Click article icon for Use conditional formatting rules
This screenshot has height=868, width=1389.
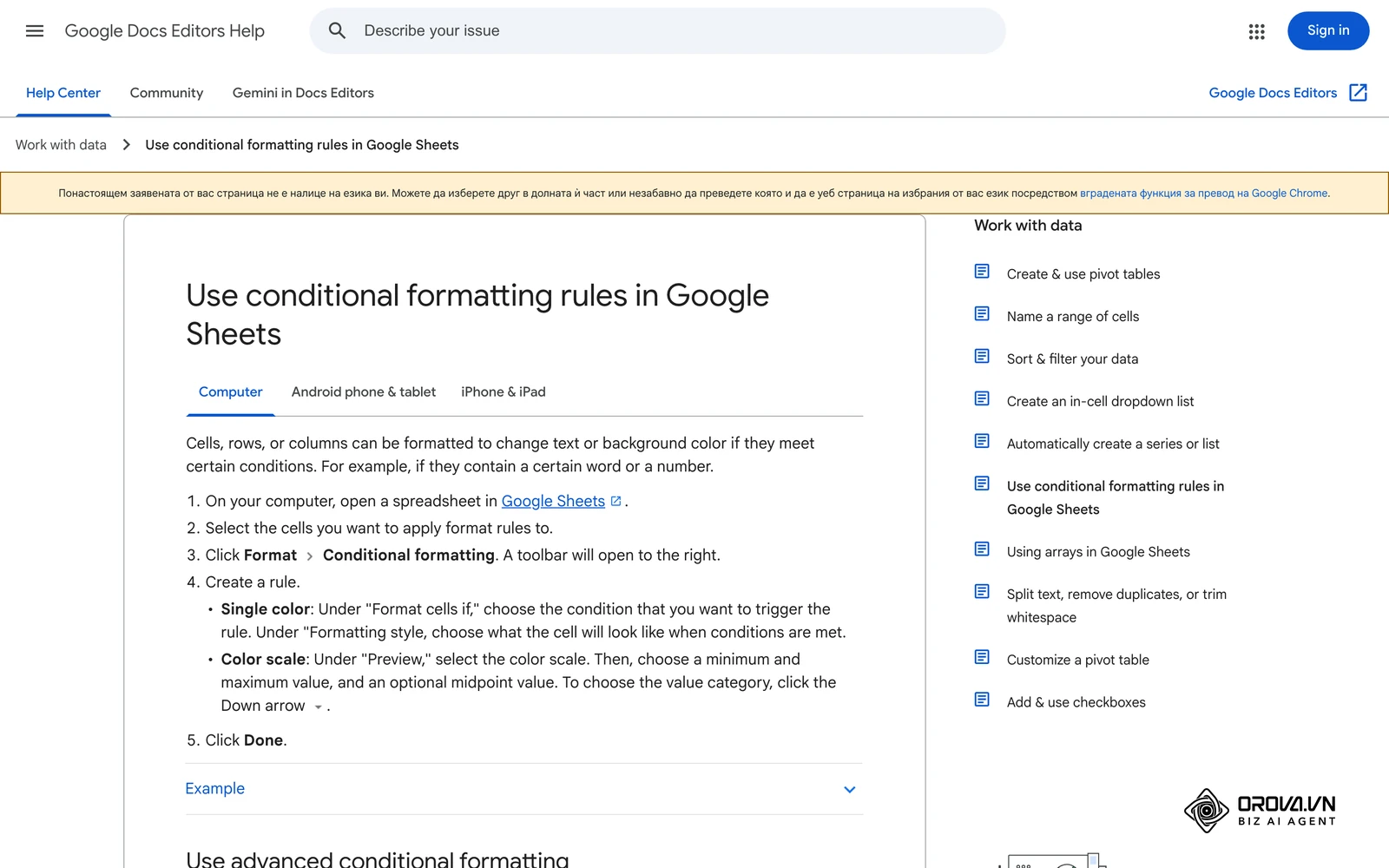coord(982,484)
